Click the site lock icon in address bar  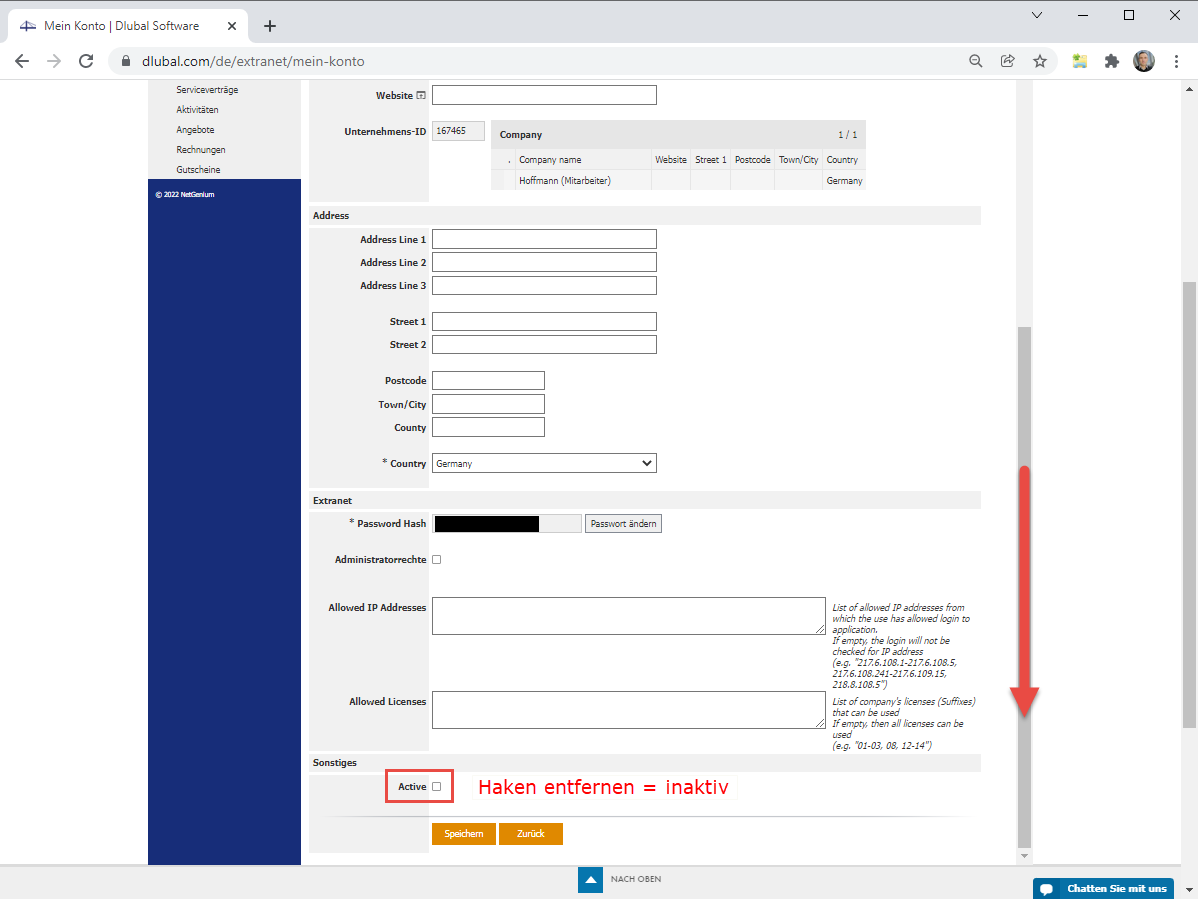[x=126, y=60]
